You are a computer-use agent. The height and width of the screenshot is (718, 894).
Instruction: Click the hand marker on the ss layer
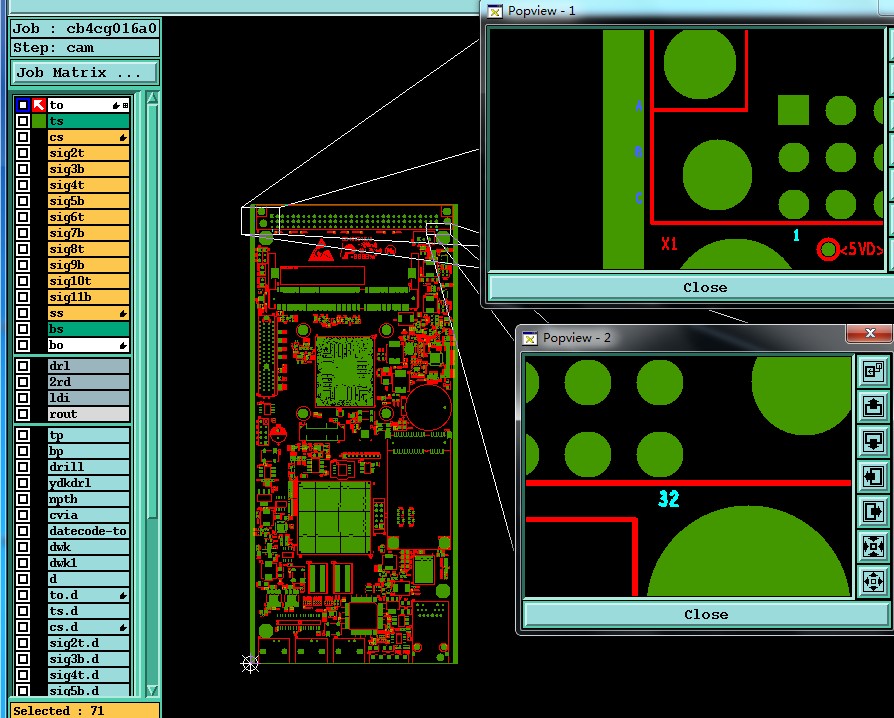pyautogui.click(x=123, y=313)
